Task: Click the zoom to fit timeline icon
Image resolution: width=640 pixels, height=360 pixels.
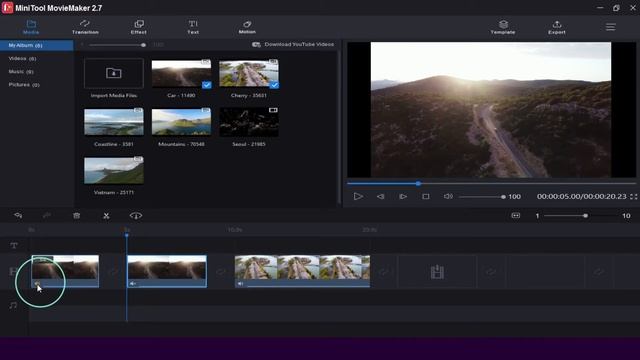Action: click(x=516, y=216)
